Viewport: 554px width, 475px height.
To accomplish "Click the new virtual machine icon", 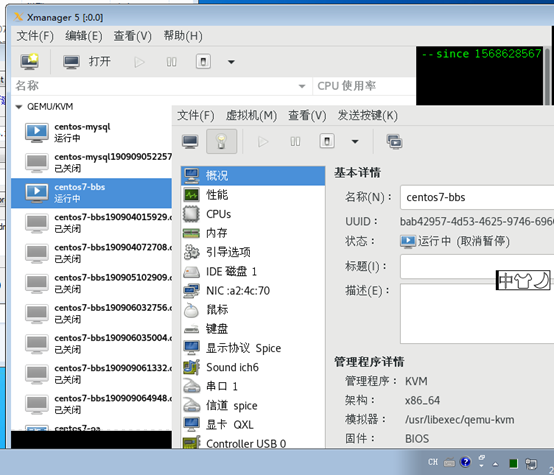I will (30, 61).
